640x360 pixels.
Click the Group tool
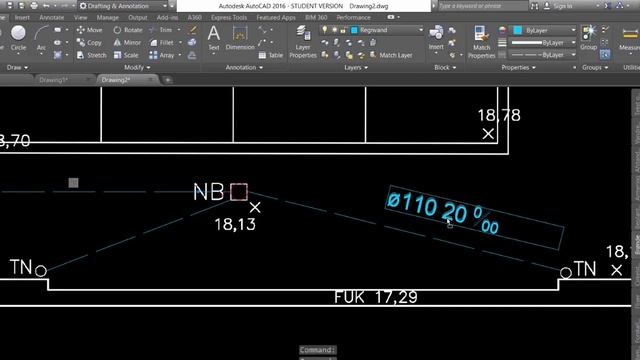click(x=589, y=38)
